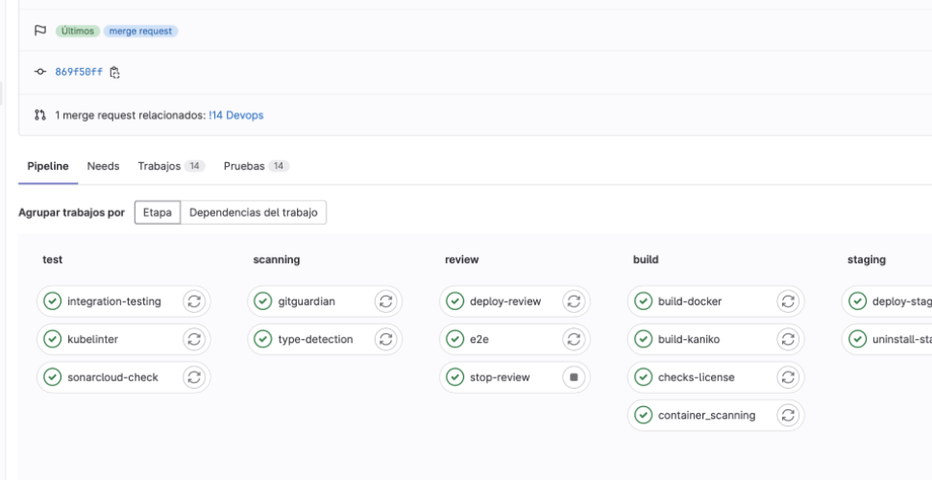Image resolution: width=932 pixels, height=480 pixels.
Task: Retry the container_scanning job
Action: (788, 415)
